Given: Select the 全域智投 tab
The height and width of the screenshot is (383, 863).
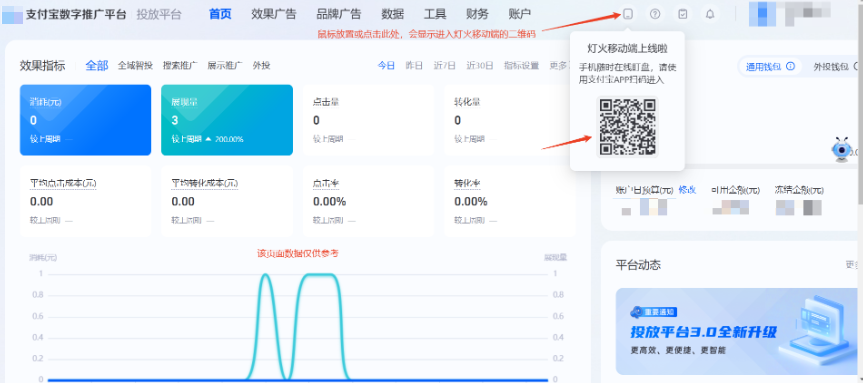Looking at the screenshot, I should (135, 65).
